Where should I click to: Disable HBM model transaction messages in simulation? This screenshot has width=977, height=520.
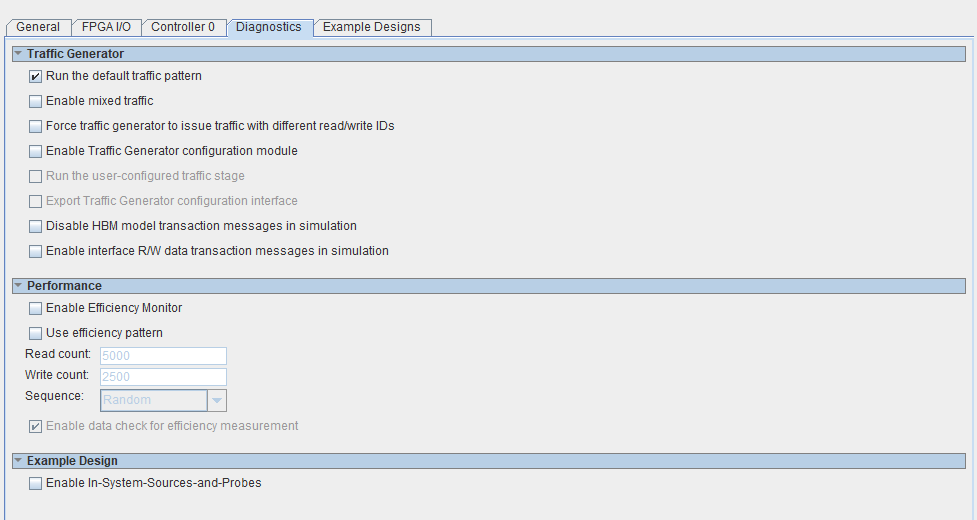tap(36, 226)
